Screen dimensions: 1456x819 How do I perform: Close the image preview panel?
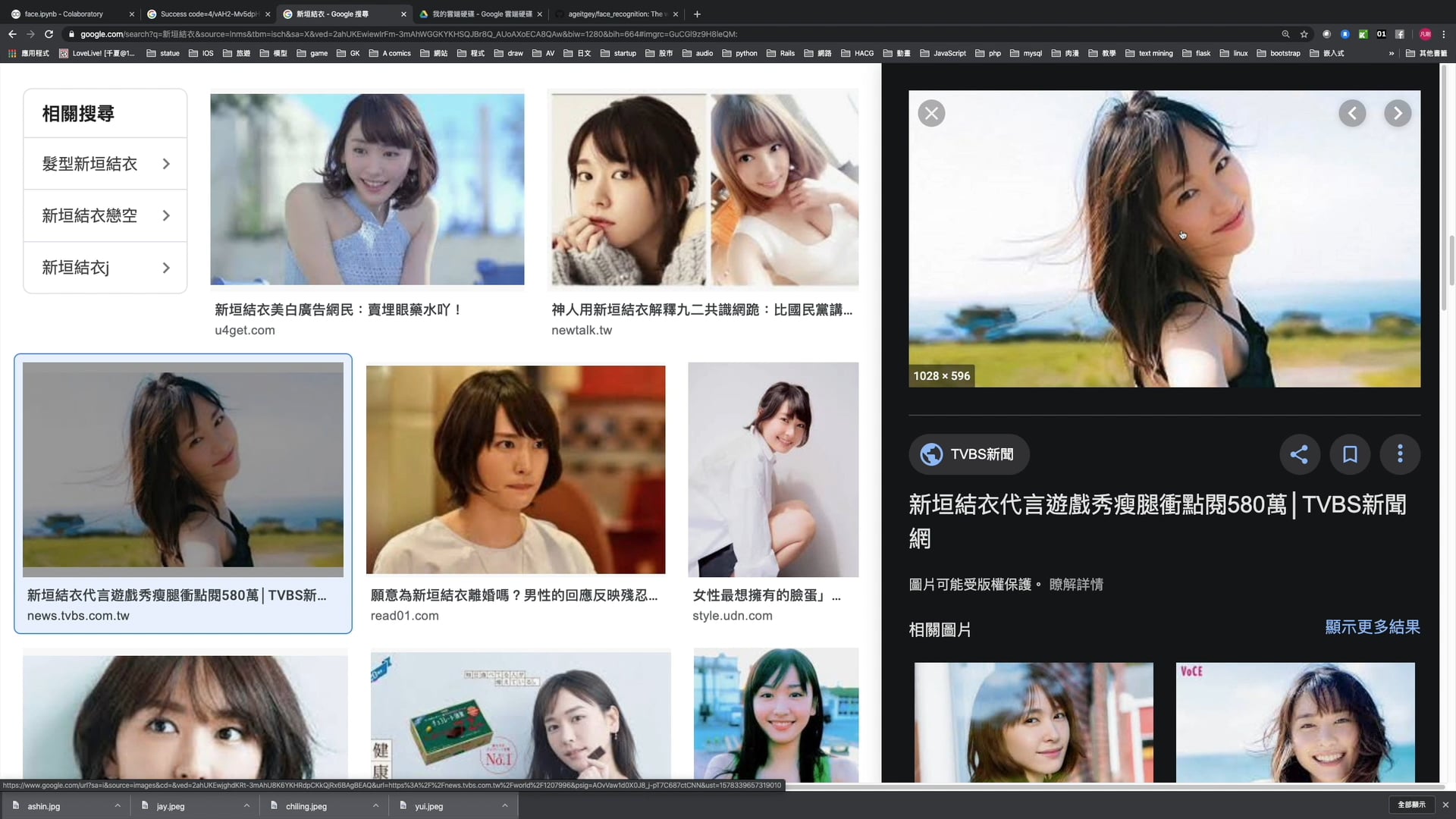(x=931, y=114)
